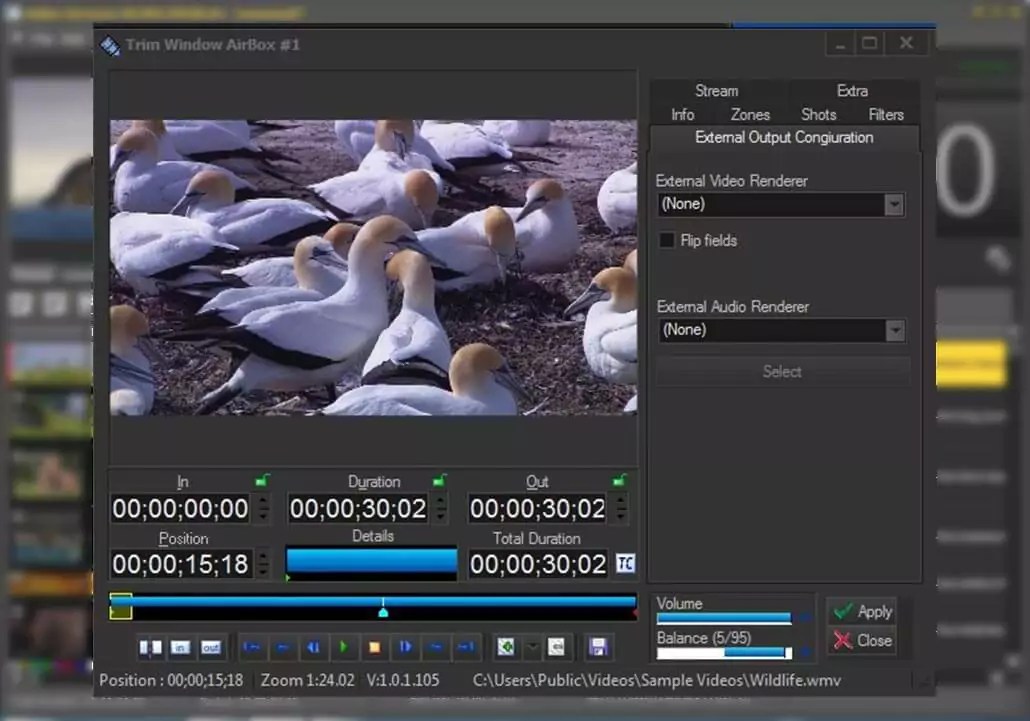Set the In point with the 'in' button
This screenshot has width=1030, height=721.
(x=181, y=647)
